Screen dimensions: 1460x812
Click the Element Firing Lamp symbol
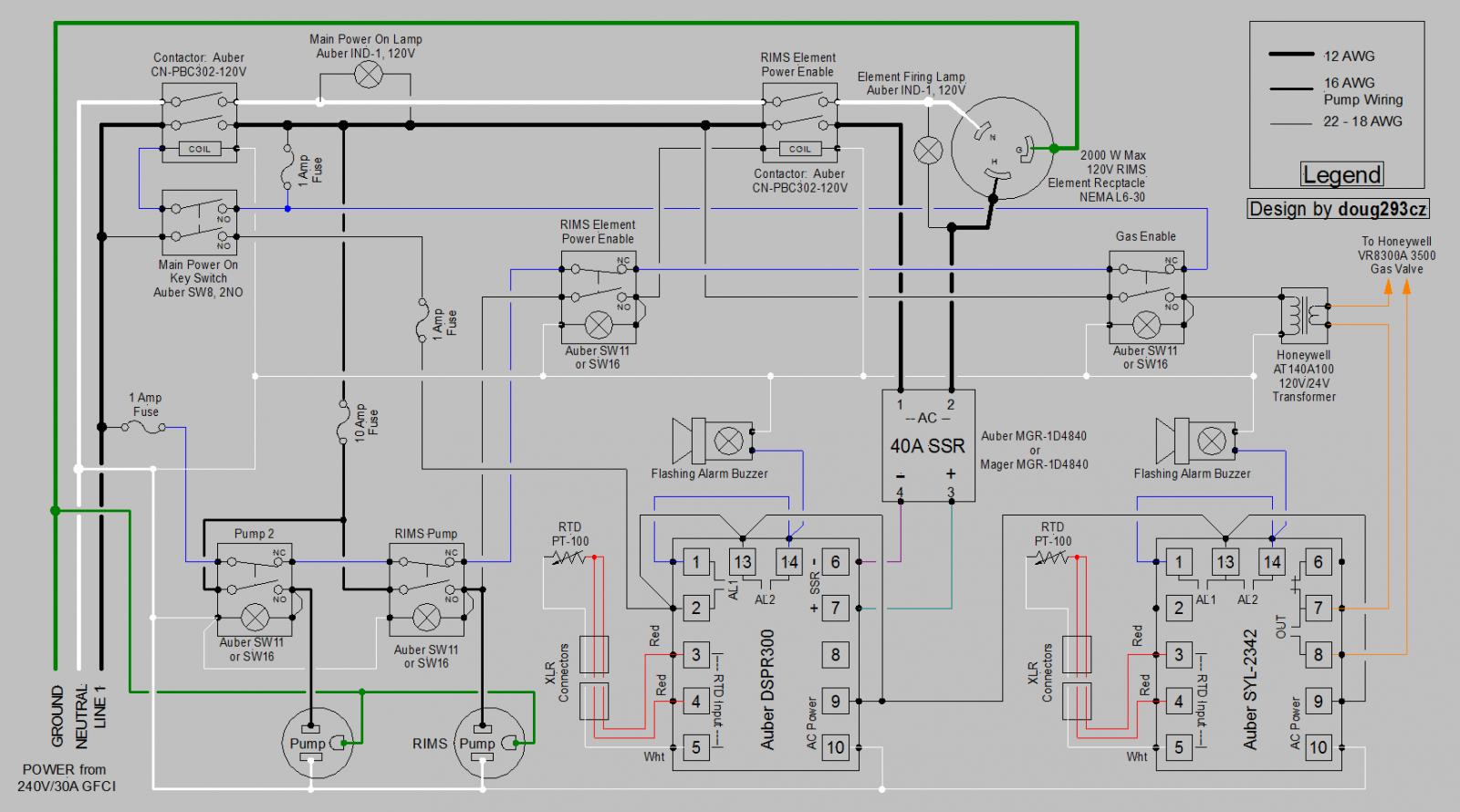tap(928, 151)
